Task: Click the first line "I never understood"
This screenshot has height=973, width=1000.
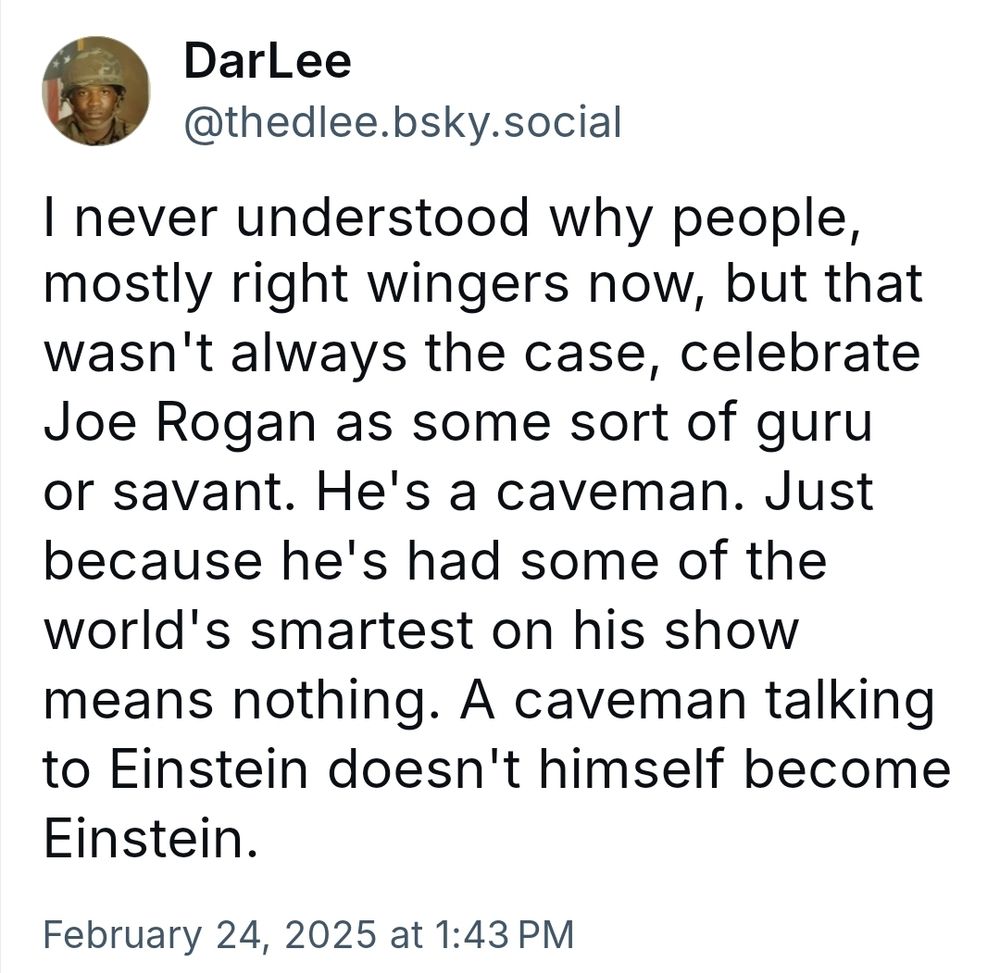Action: 286,216
